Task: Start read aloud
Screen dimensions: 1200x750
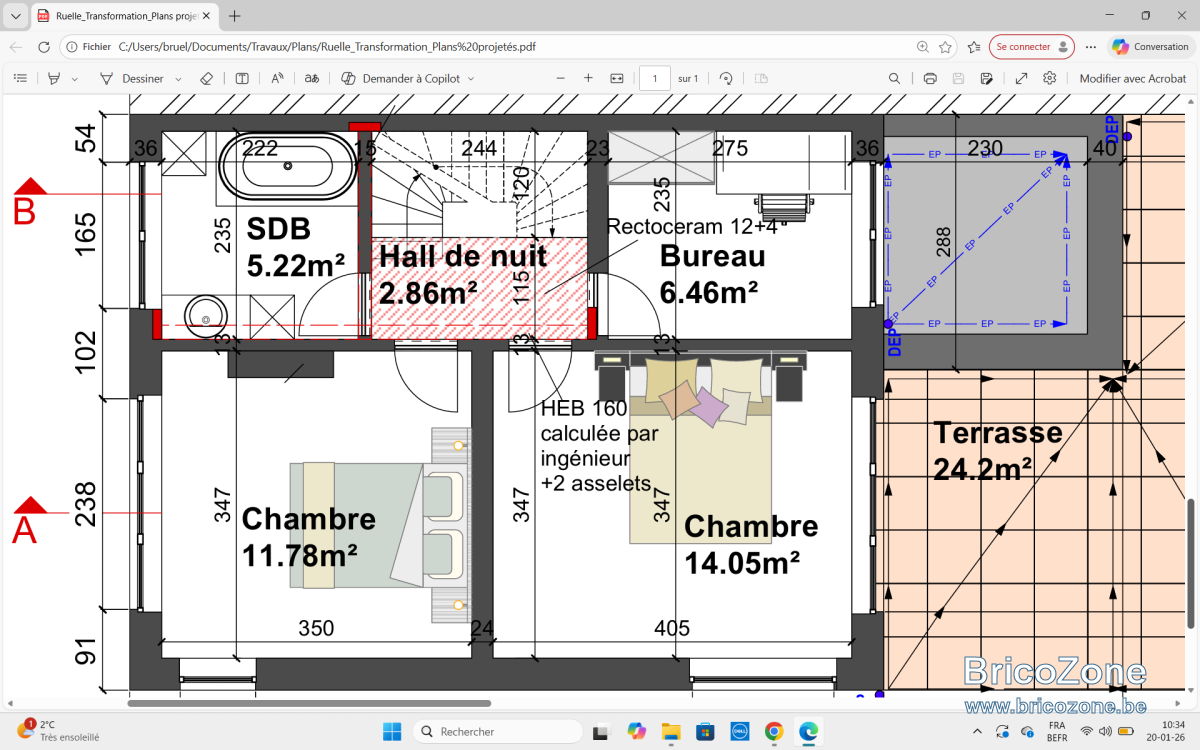Action: click(x=277, y=78)
